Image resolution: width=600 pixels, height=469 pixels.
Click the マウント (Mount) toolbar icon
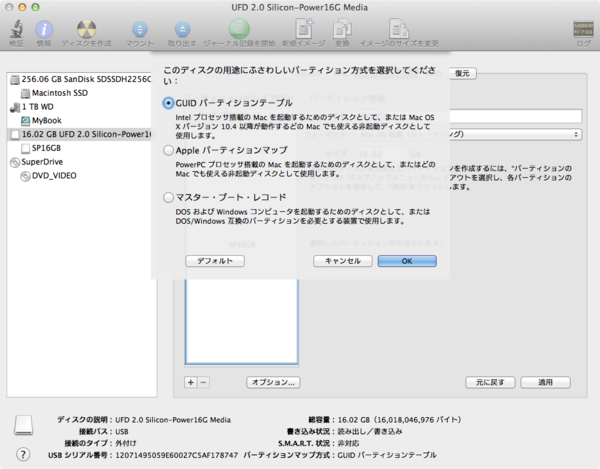(x=140, y=29)
